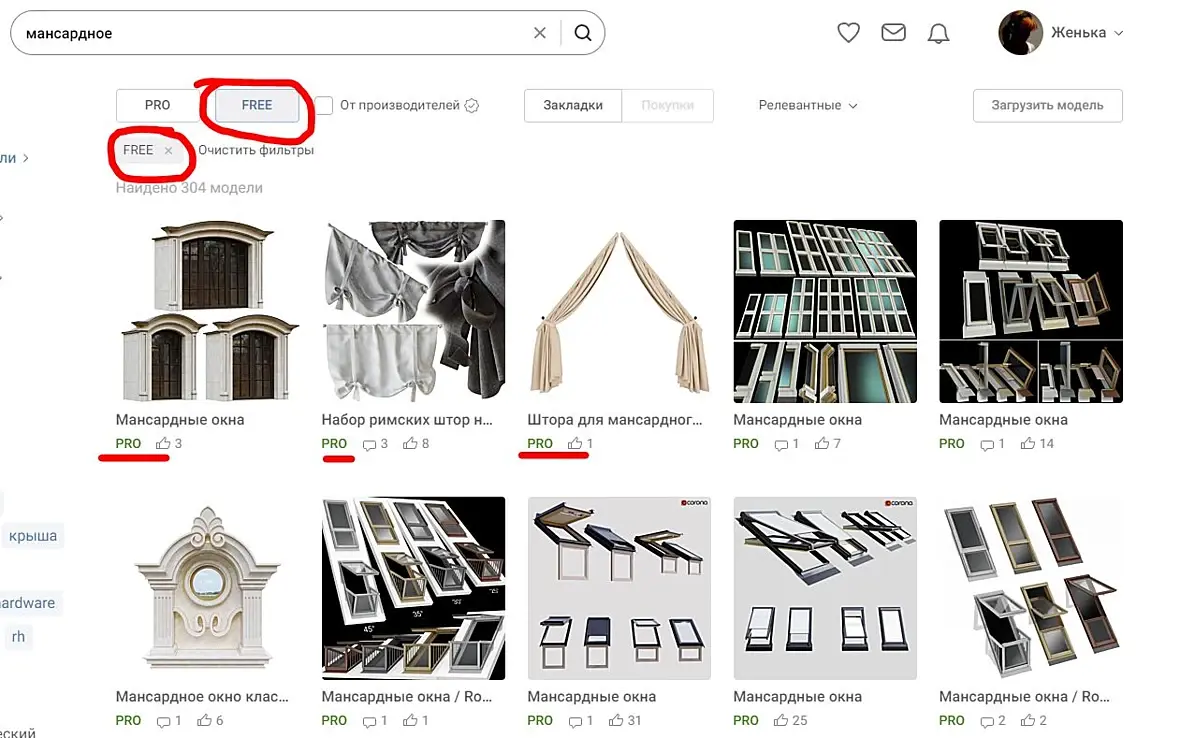Open the arched Мансардные окна thumbnail
1180x738 pixels.
tap(208, 311)
